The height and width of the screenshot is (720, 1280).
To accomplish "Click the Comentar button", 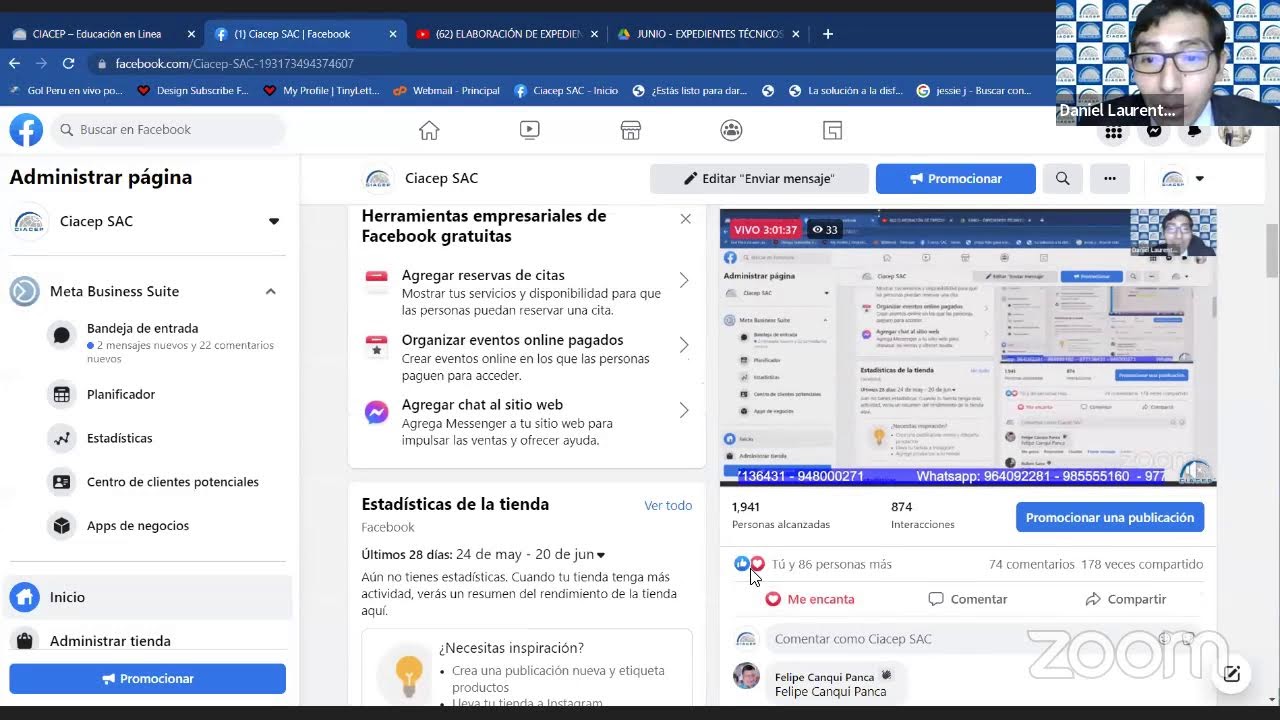I will click(x=967, y=599).
